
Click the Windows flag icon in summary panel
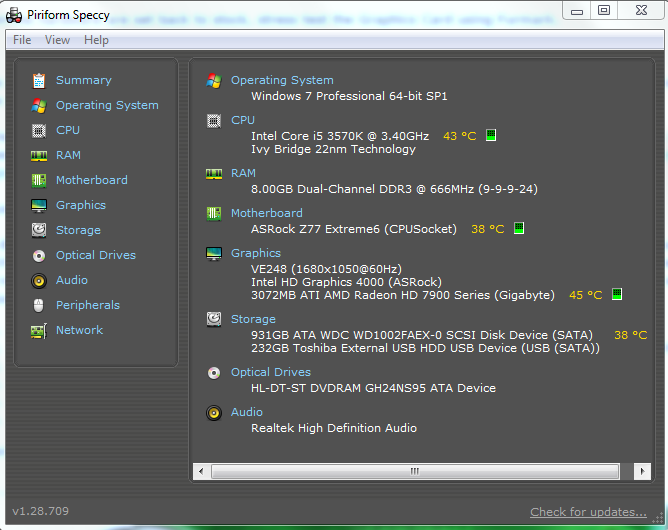pos(214,81)
